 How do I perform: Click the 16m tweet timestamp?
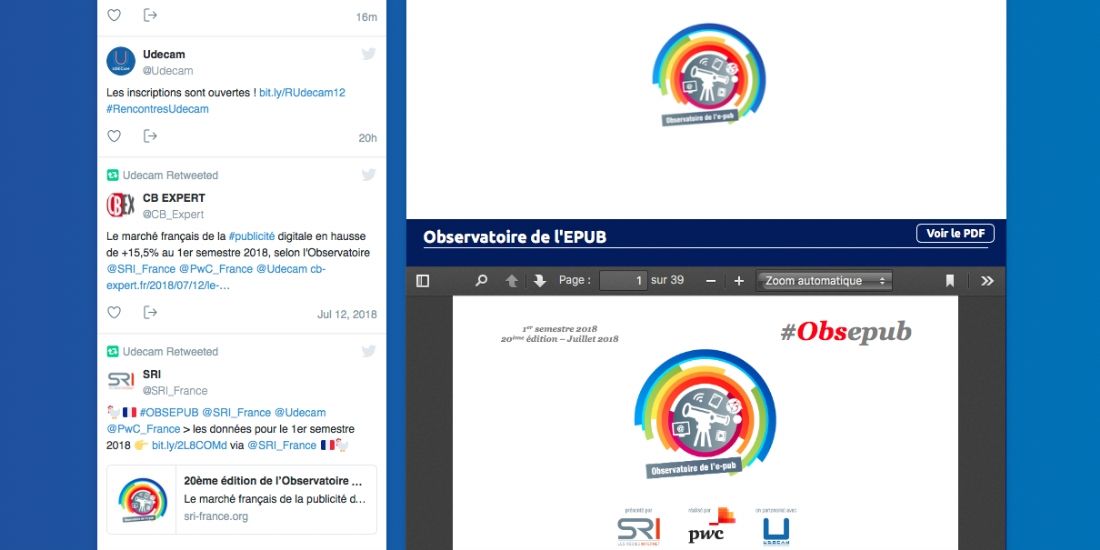(366, 18)
